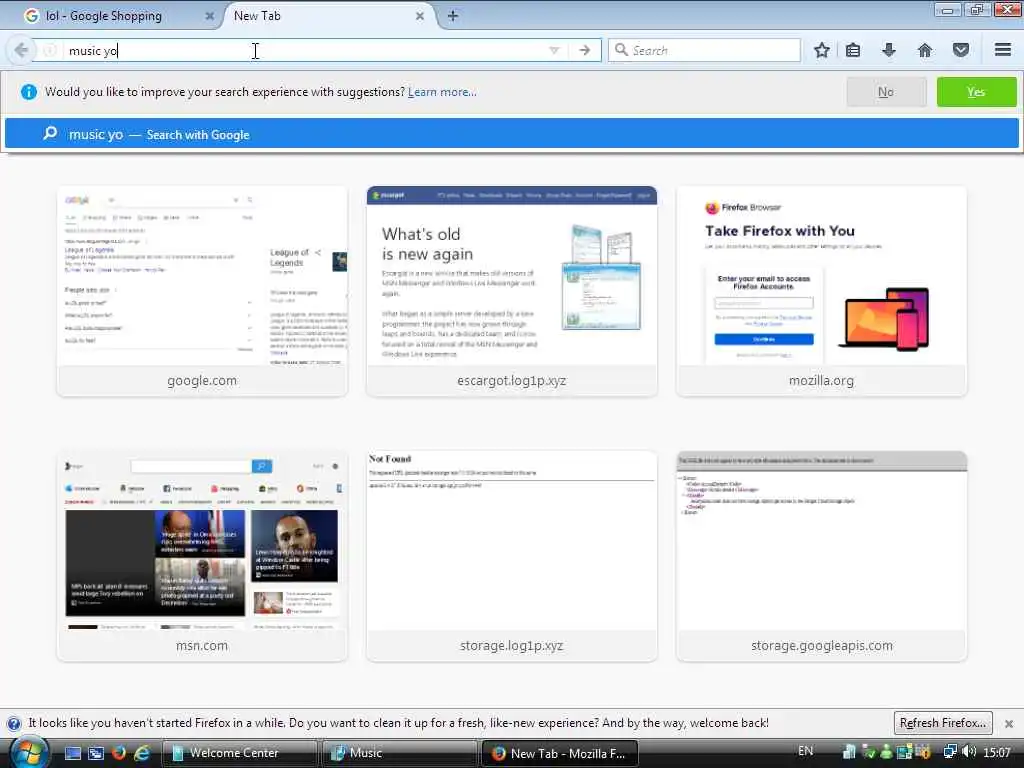The height and width of the screenshot is (768, 1024).
Task: Launch Internet Explorer from Quick Launch
Action: (x=141, y=753)
